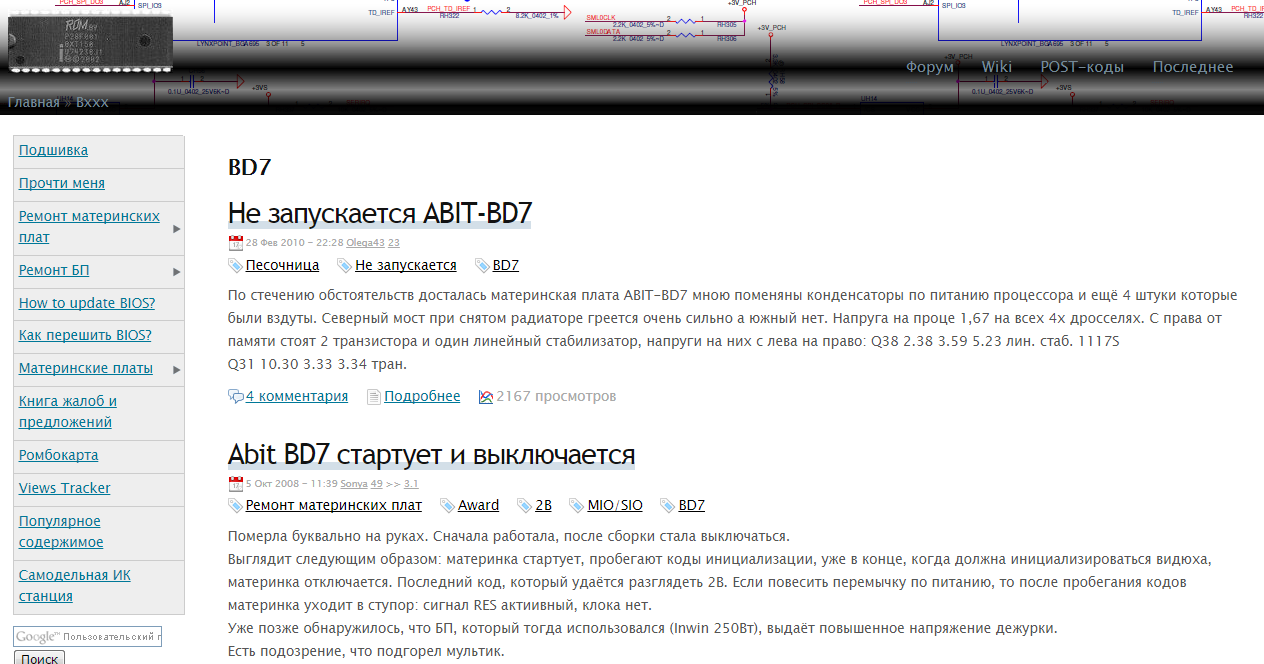Screen dimensions: 1264x664
Task: Open Ремонт БП sidebar link
Action: coord(54,270)
